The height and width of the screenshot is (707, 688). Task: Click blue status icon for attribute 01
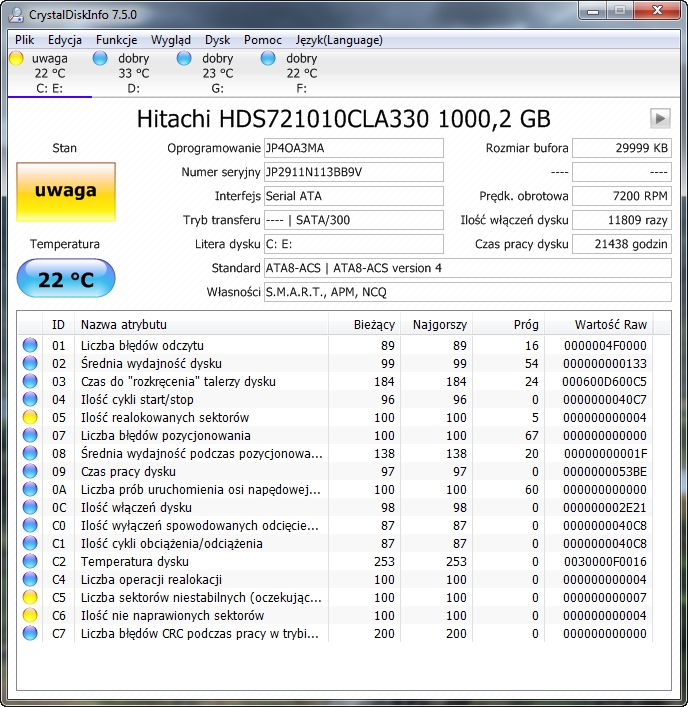click(30, 345)
